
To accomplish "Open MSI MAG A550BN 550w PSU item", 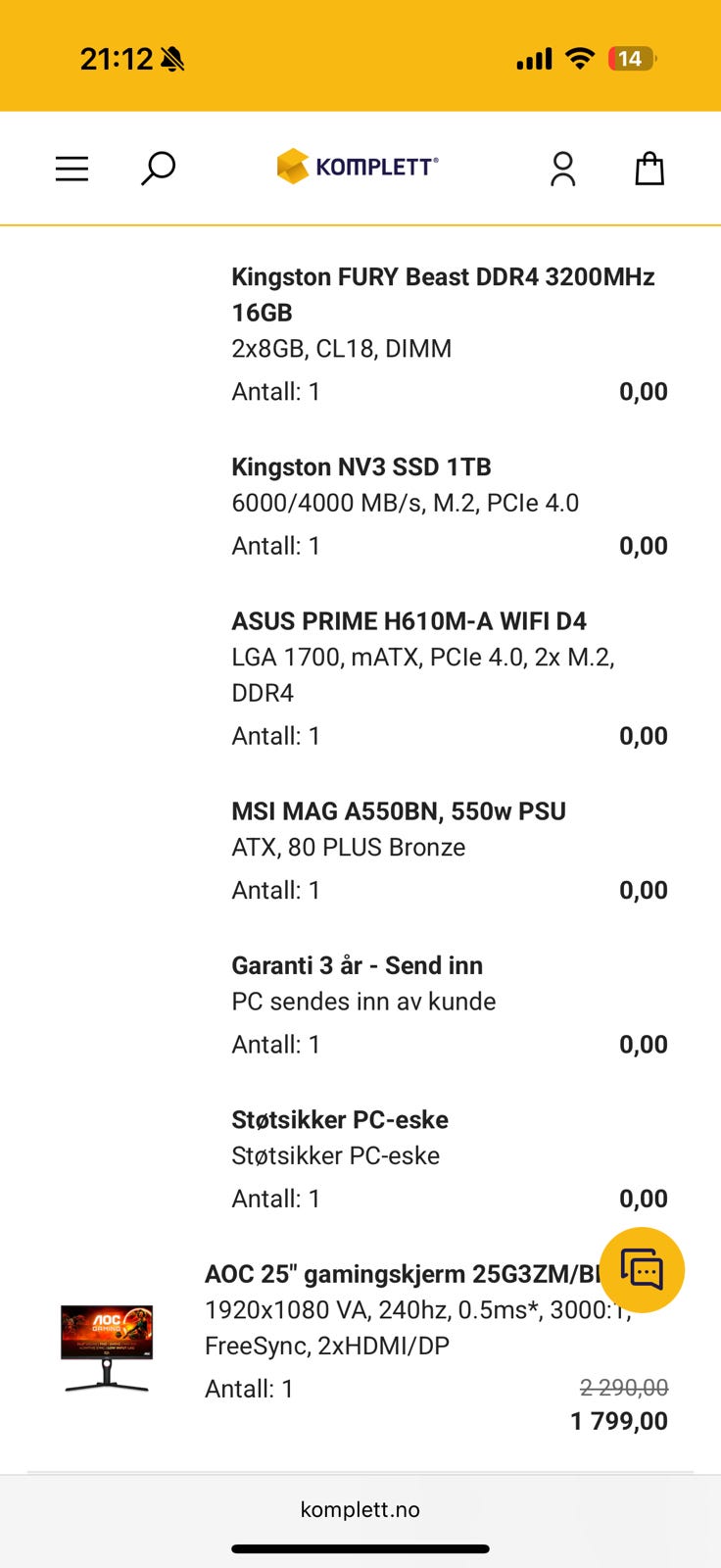I will coord(399,811).
